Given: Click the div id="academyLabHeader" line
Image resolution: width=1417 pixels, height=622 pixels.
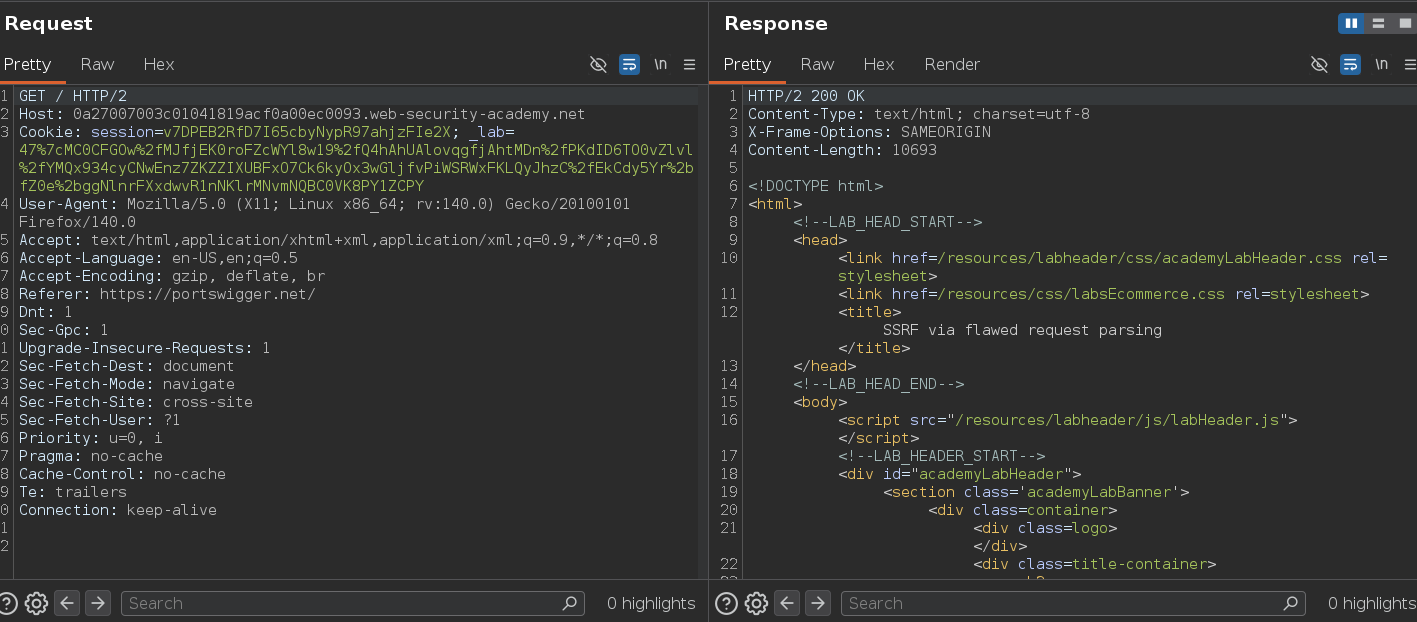Looking at the screenshot, I should [959, 474].
